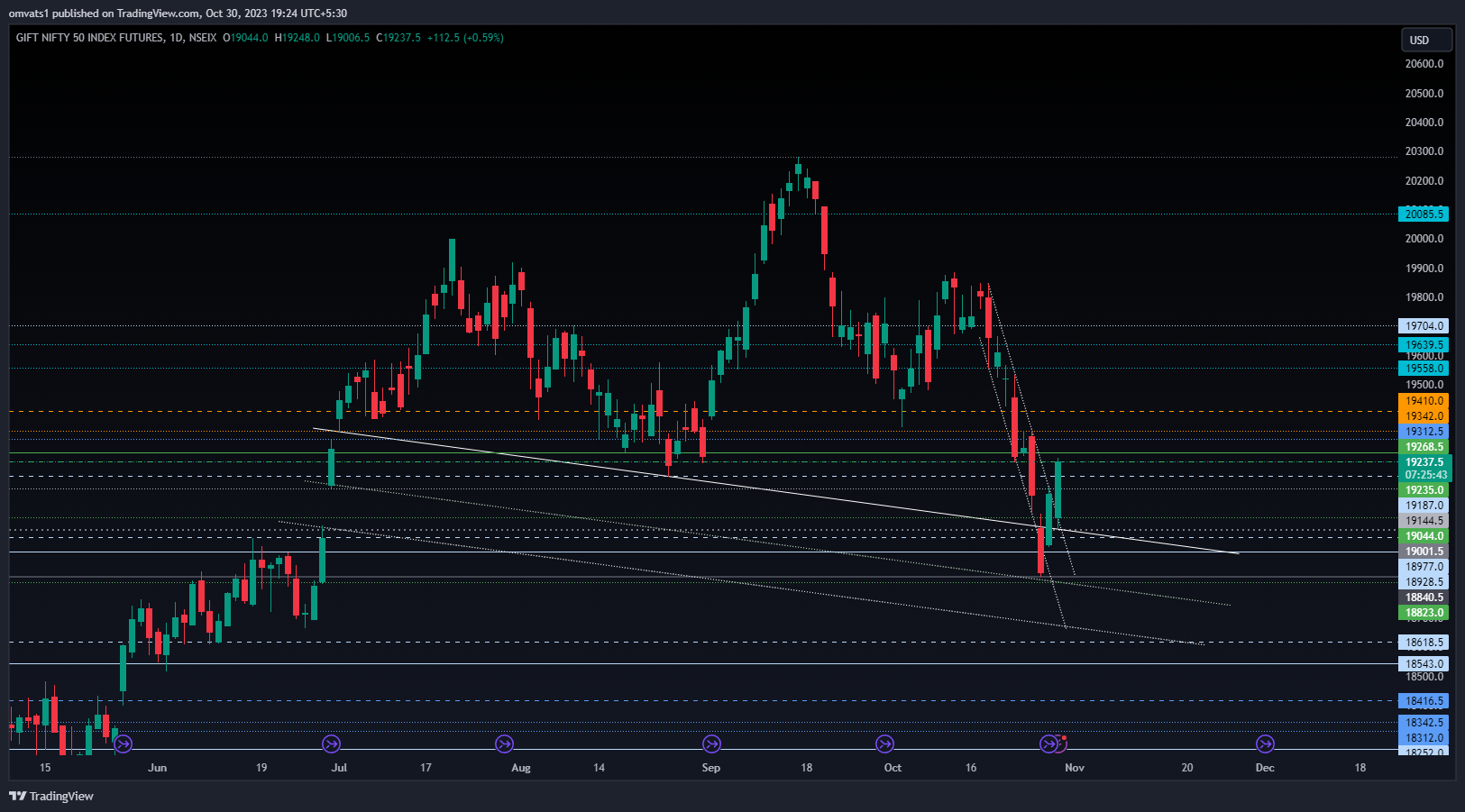Open the contract rollover marker above Dec
Viewport: 1465px width, 812px height.
click(x=1265, y=744)
